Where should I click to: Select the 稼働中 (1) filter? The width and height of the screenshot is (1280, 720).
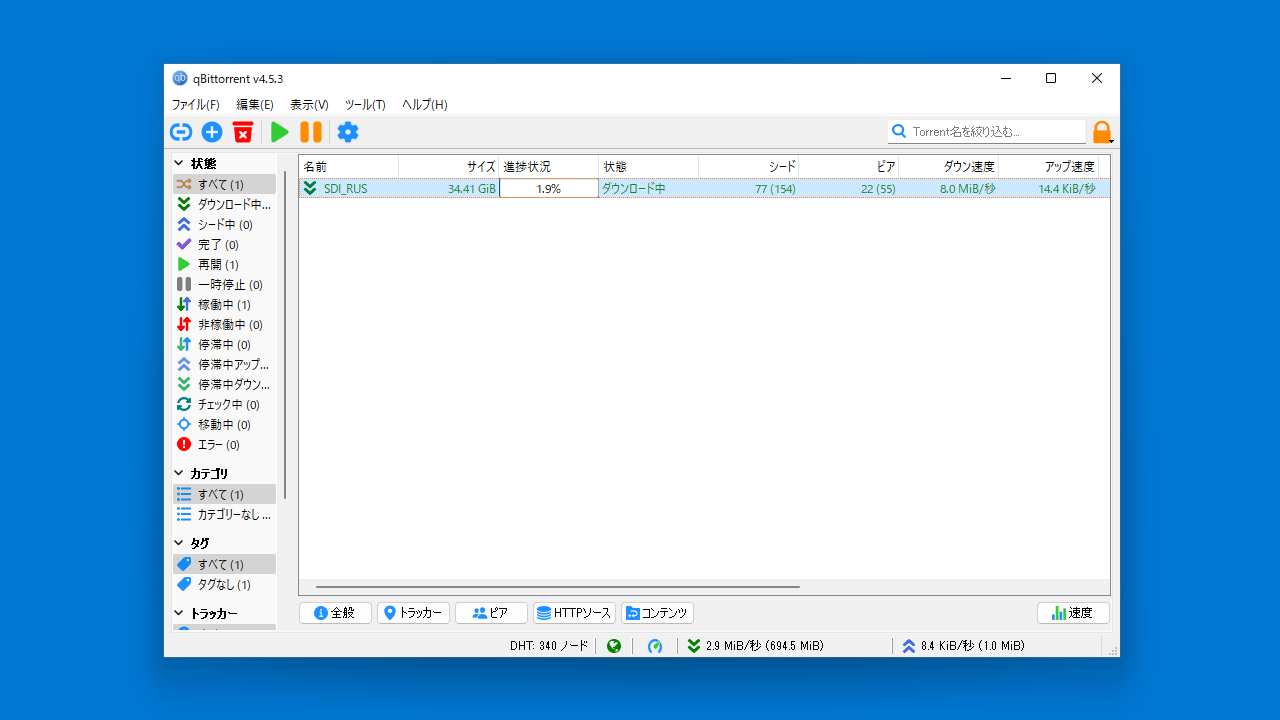(x=224, y=304)
